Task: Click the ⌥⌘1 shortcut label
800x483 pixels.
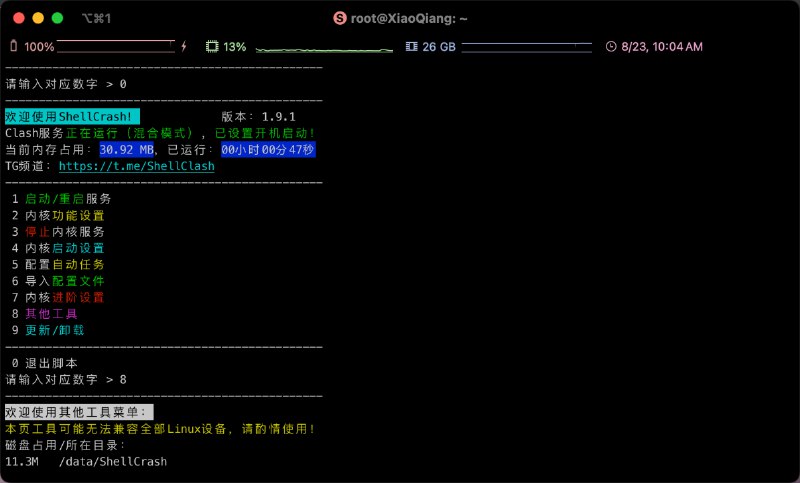Action: (x=96, y=19)
